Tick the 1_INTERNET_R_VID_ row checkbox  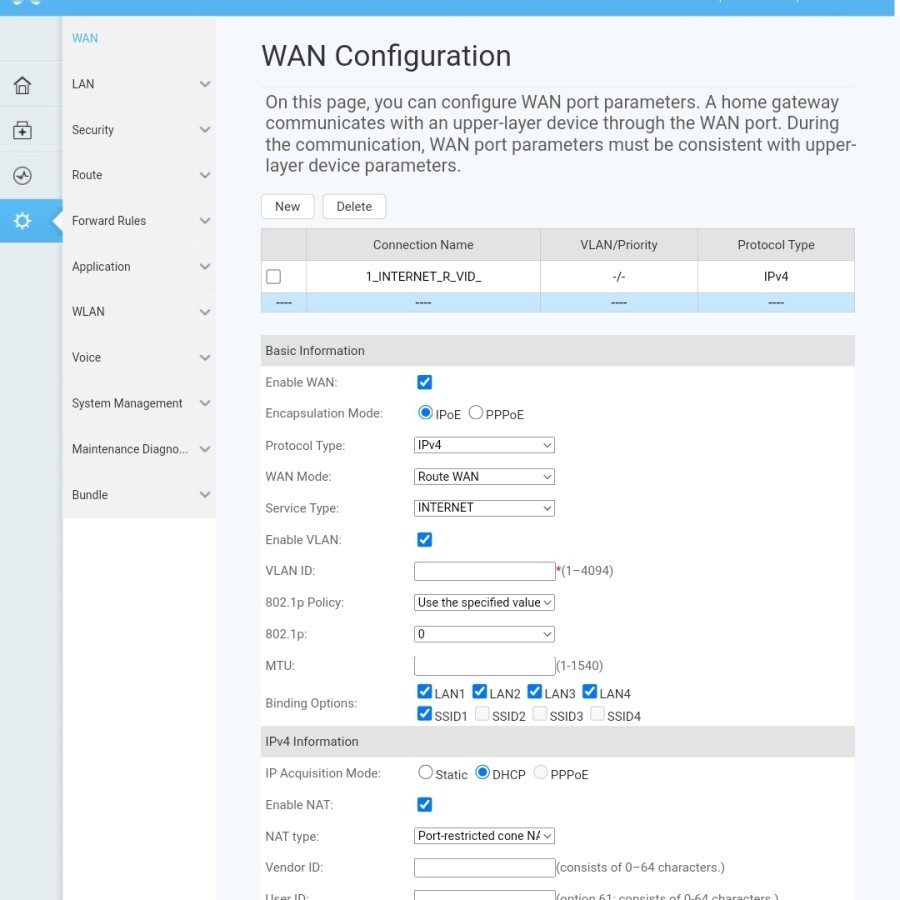pos(274,277)
